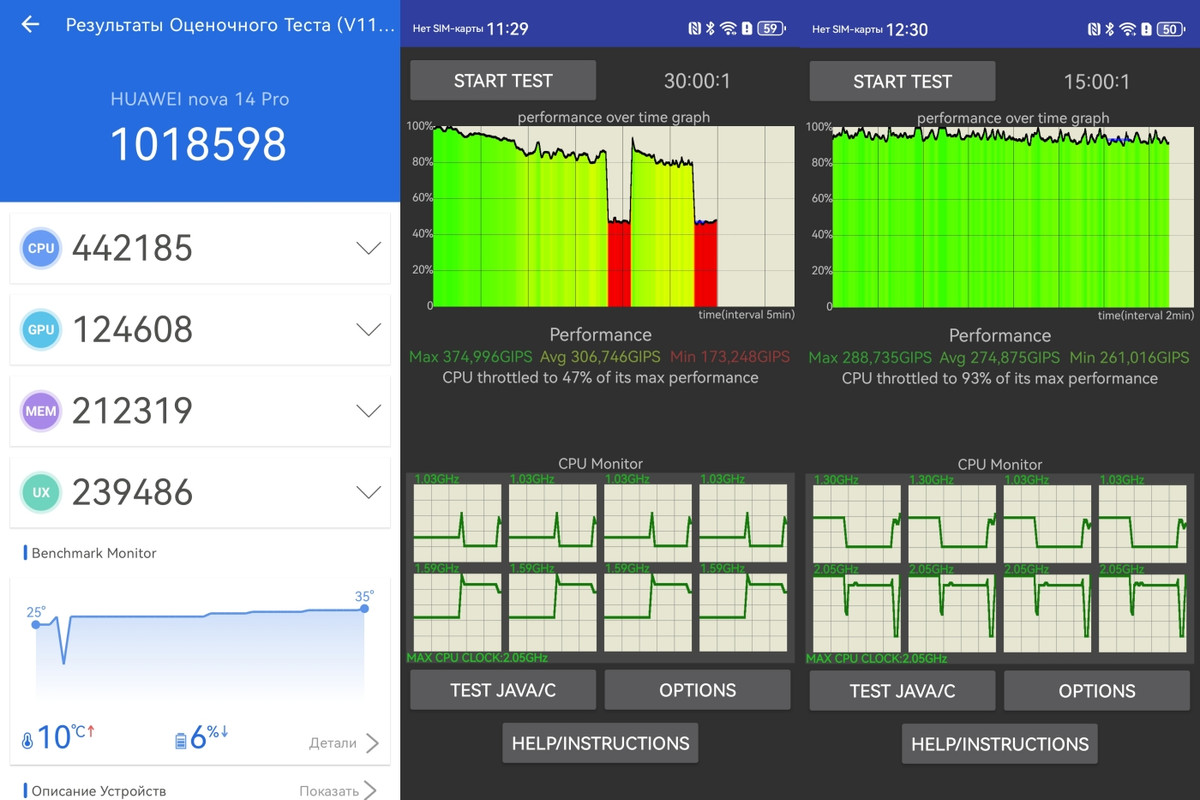Viewport: 1200px width, 800px height.
Task: Tap Wi-Fi icon in the 11:29 status bar
Action: tap(729, 29)
